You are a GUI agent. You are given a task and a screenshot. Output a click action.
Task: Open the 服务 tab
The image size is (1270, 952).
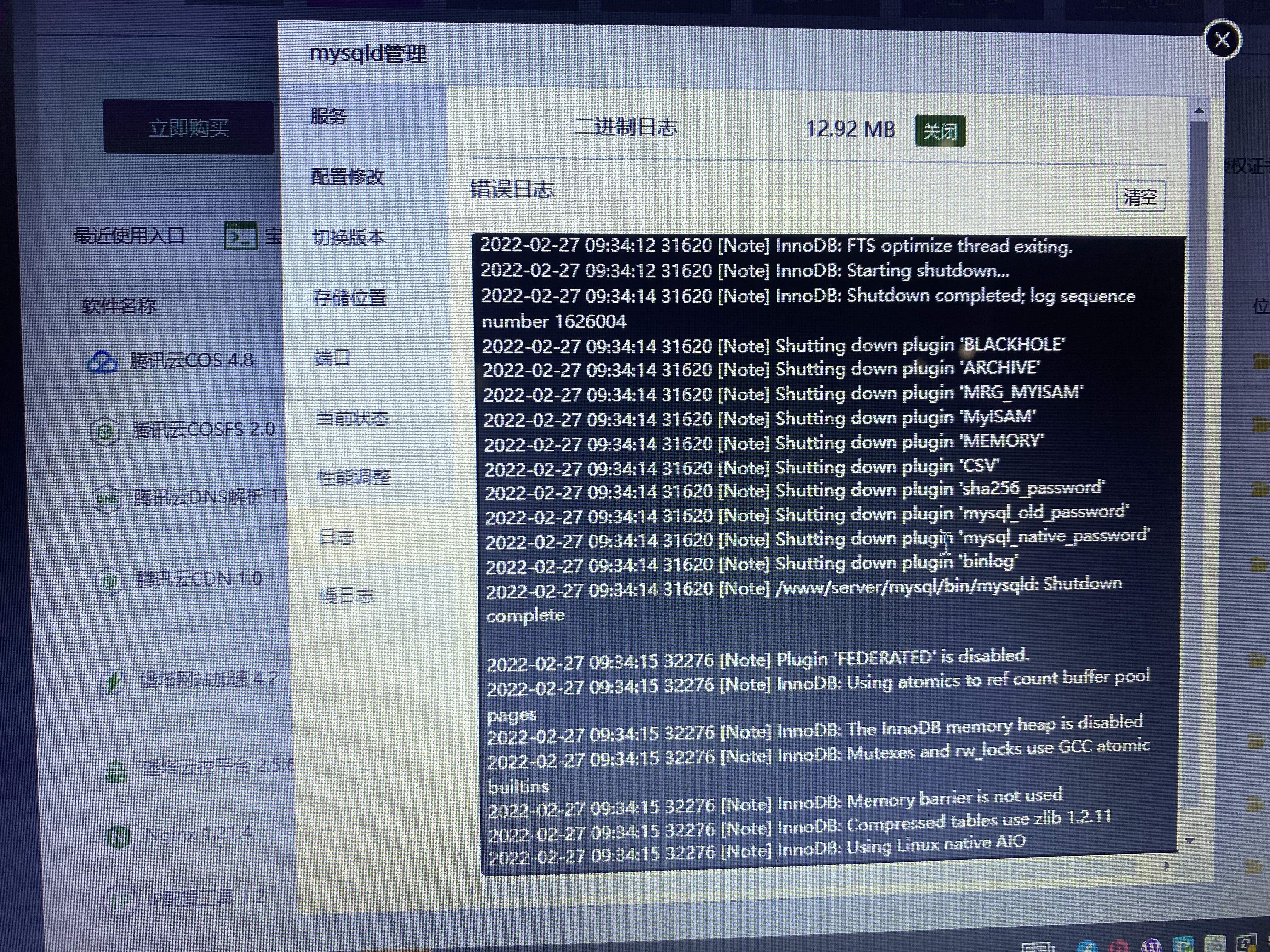[329, 116]
